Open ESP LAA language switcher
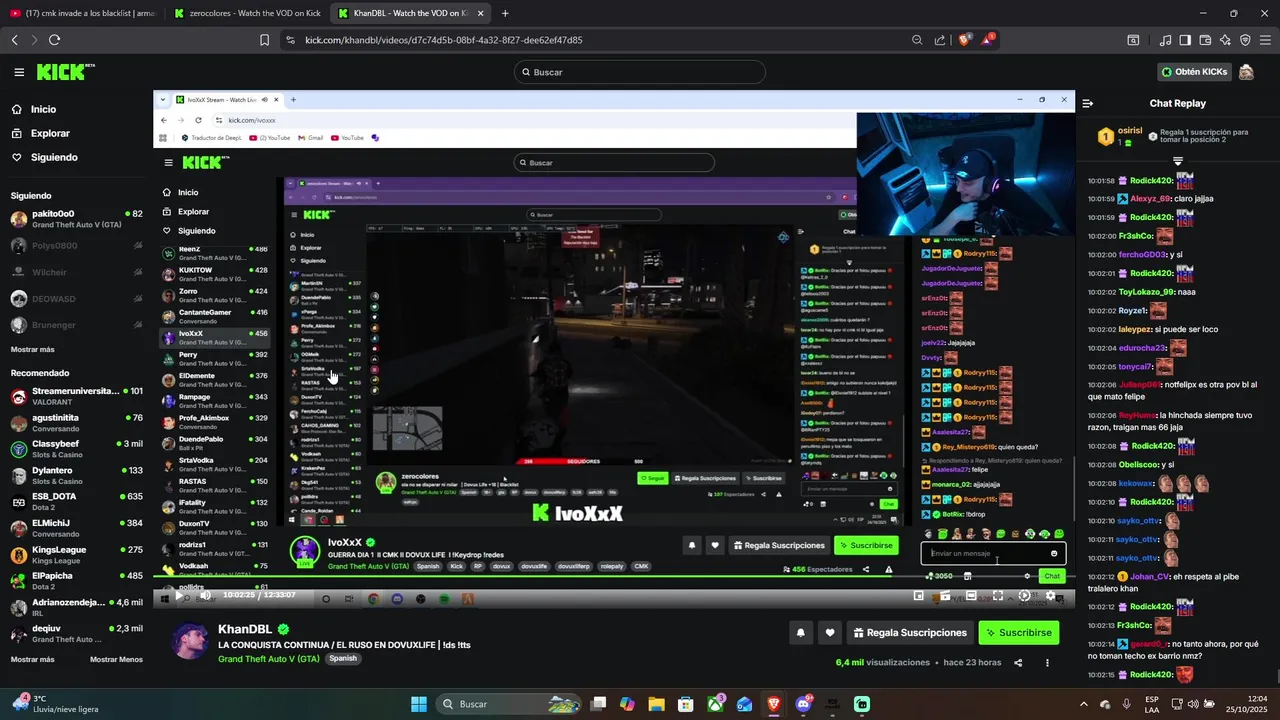This screenshot has height=720, width=1280. pos(1152,704)
